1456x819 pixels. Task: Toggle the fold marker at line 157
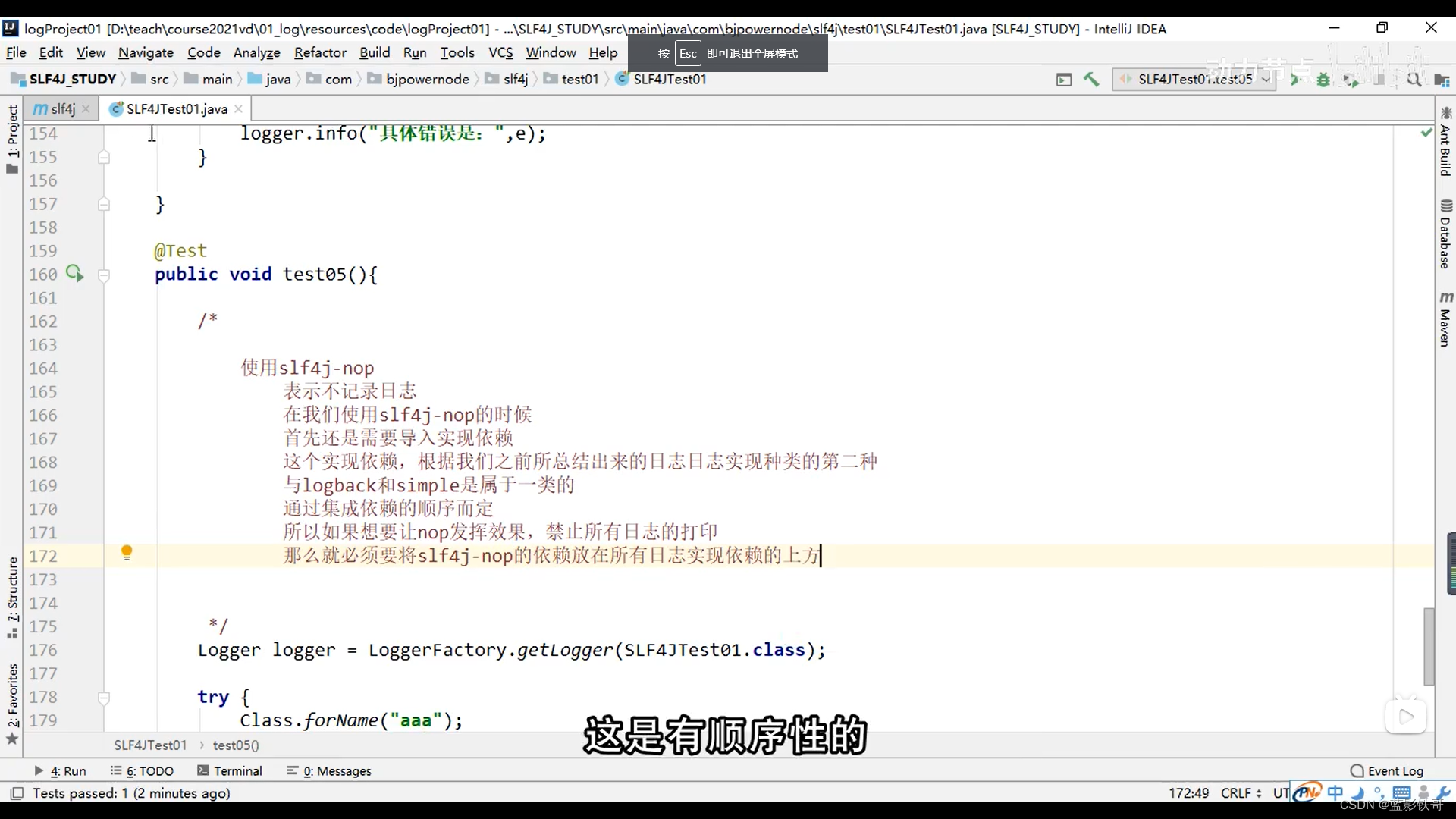tap(104, 204)
